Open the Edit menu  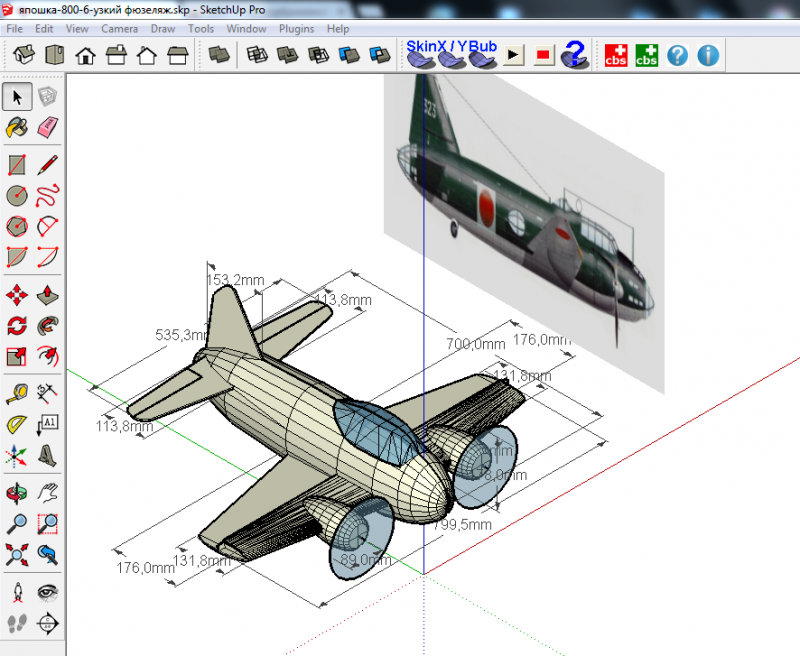tap(44, 29)
